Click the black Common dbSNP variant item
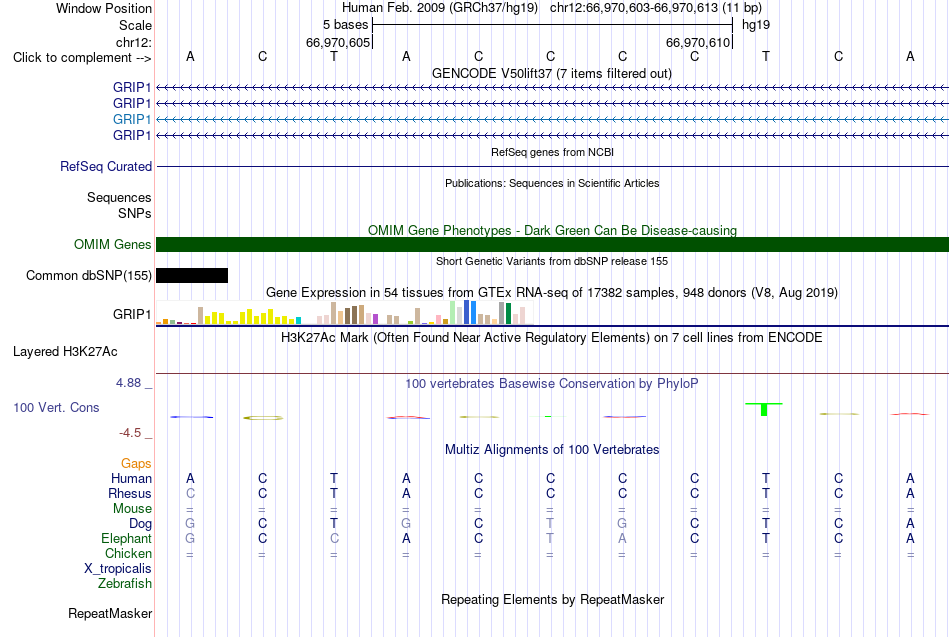Image resolution: width=950 pixels, height=637 pixels. pos(192,276)
